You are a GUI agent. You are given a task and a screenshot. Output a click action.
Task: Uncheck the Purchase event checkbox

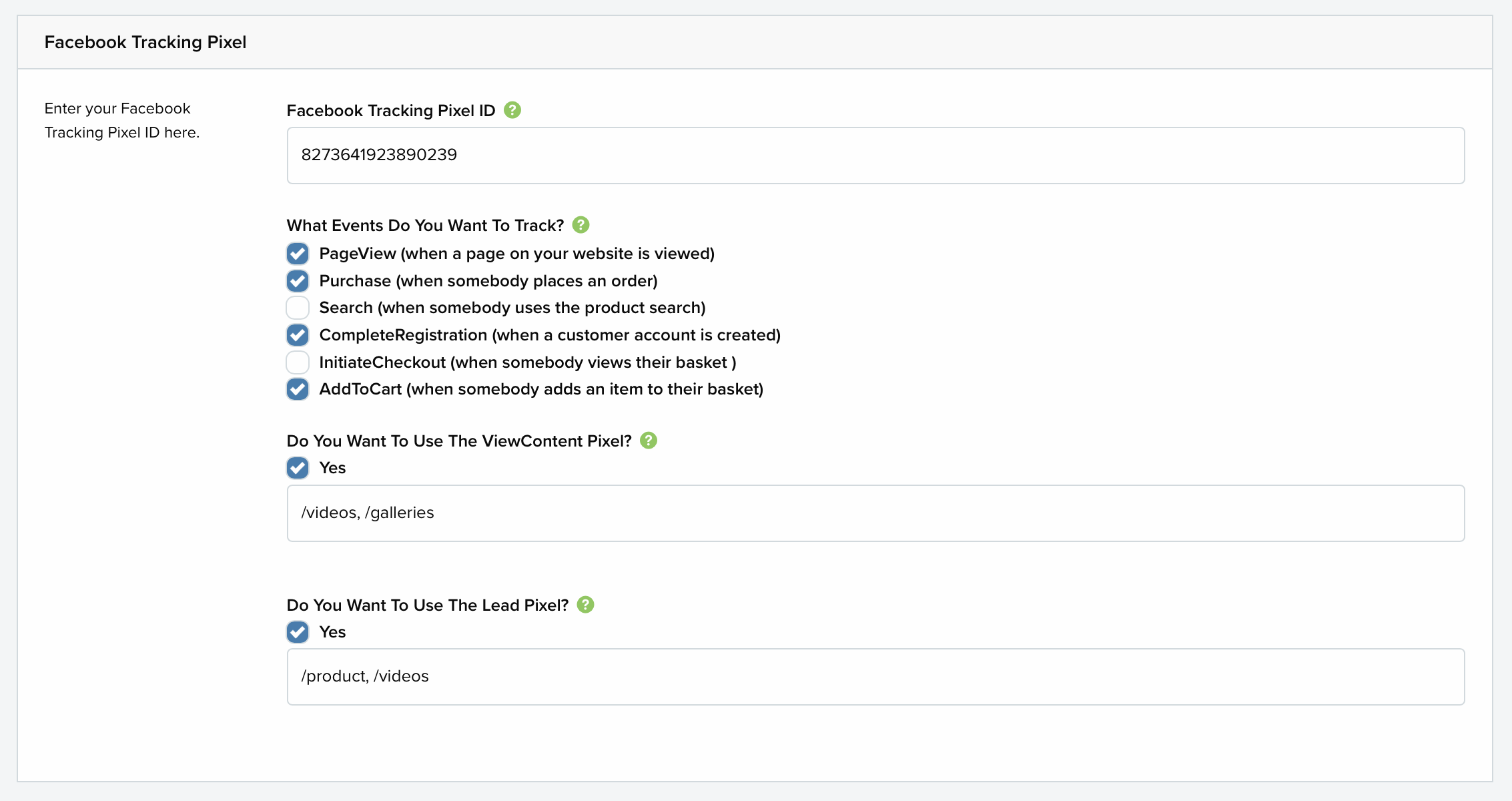pyautogui.click(x=298, y=281)
